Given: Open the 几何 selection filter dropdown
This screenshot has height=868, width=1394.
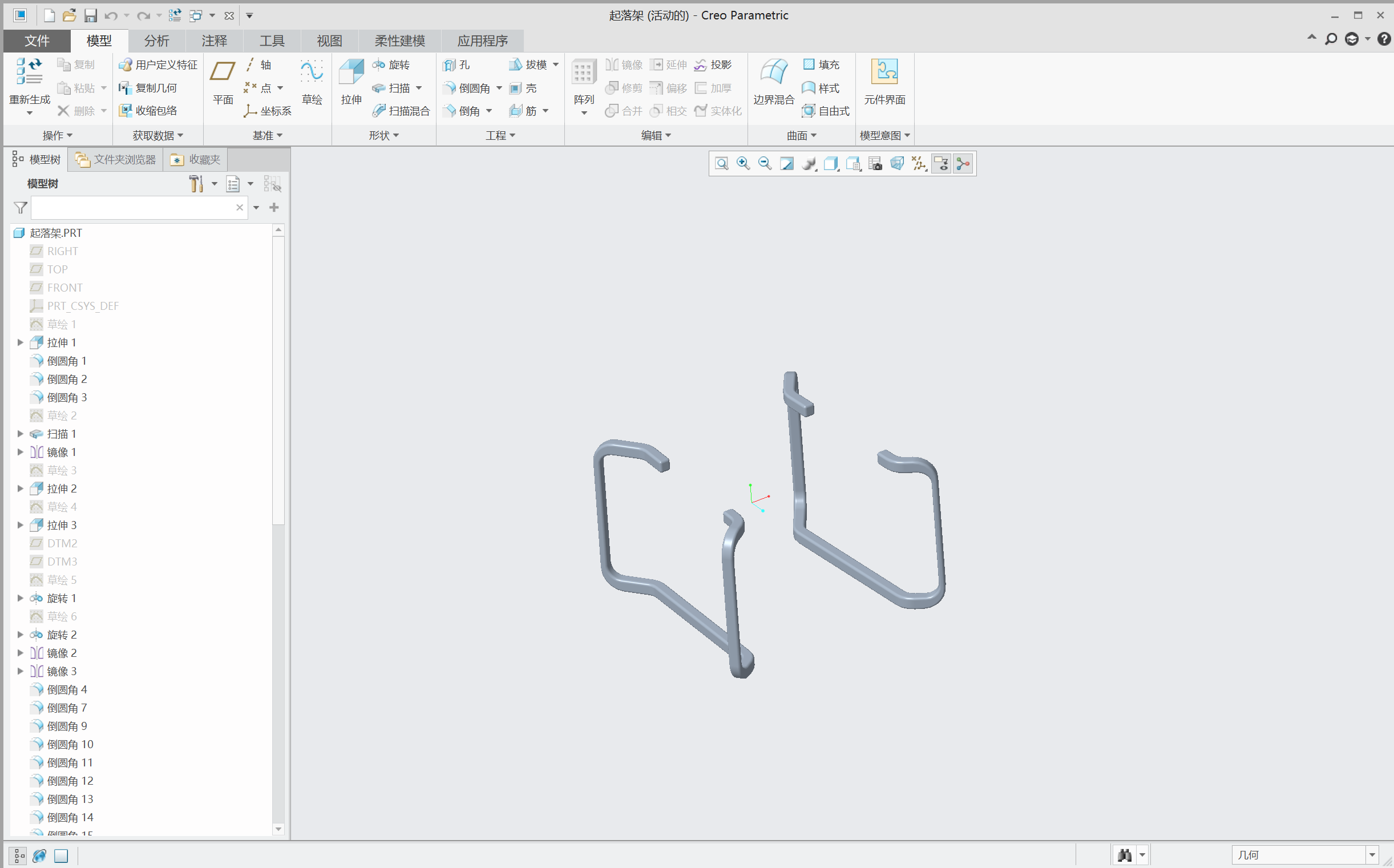Looking at the screenshot, I should 1372,855.
